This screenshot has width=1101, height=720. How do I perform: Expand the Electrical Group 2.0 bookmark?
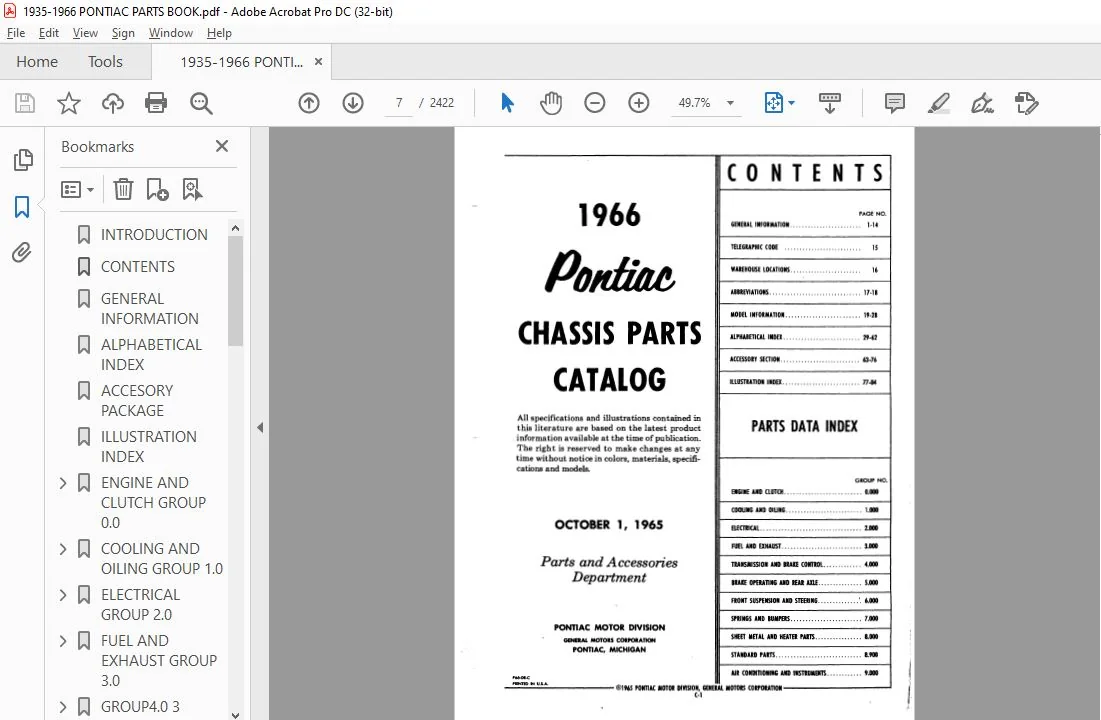62,595
